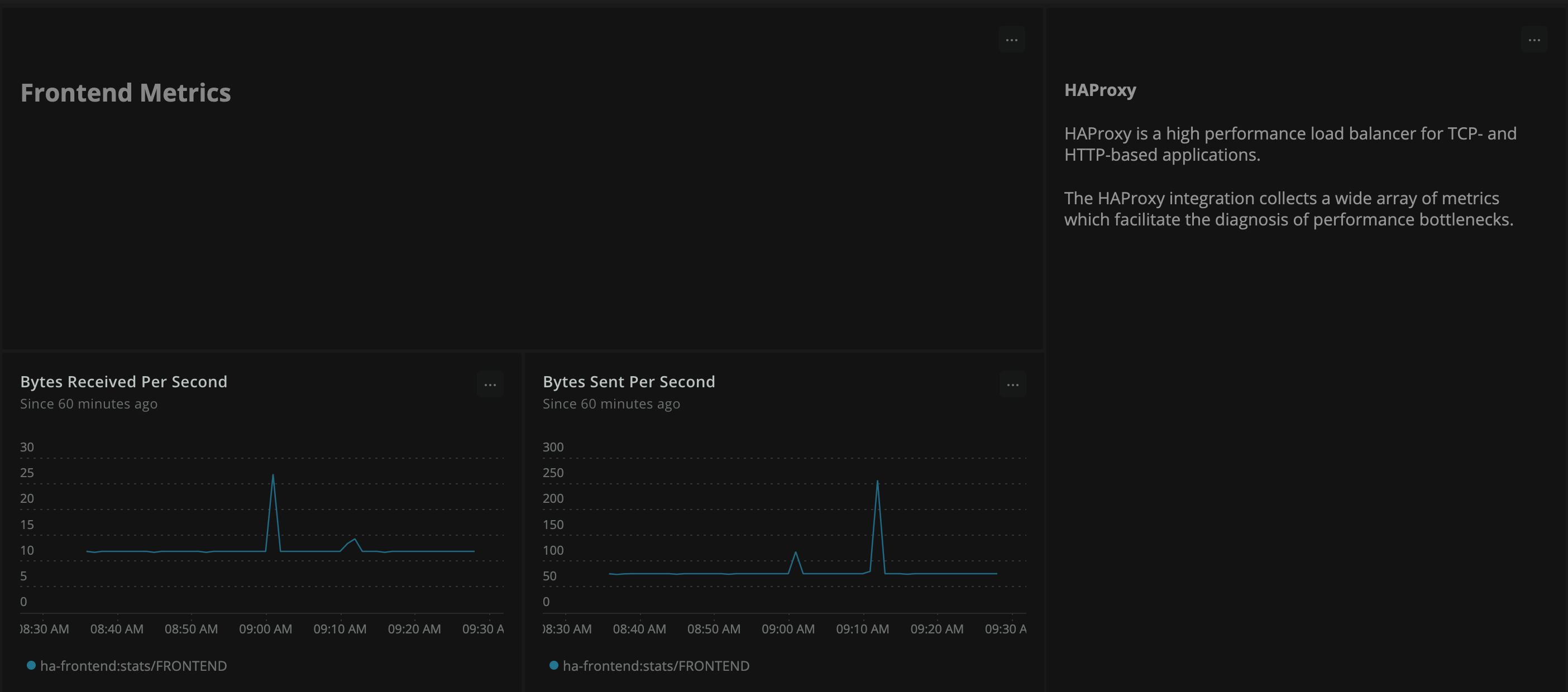Viewport: 1568px width, 692px height.
Task: Click the 25 spike in Bytes Received chart
Action: 273,476
